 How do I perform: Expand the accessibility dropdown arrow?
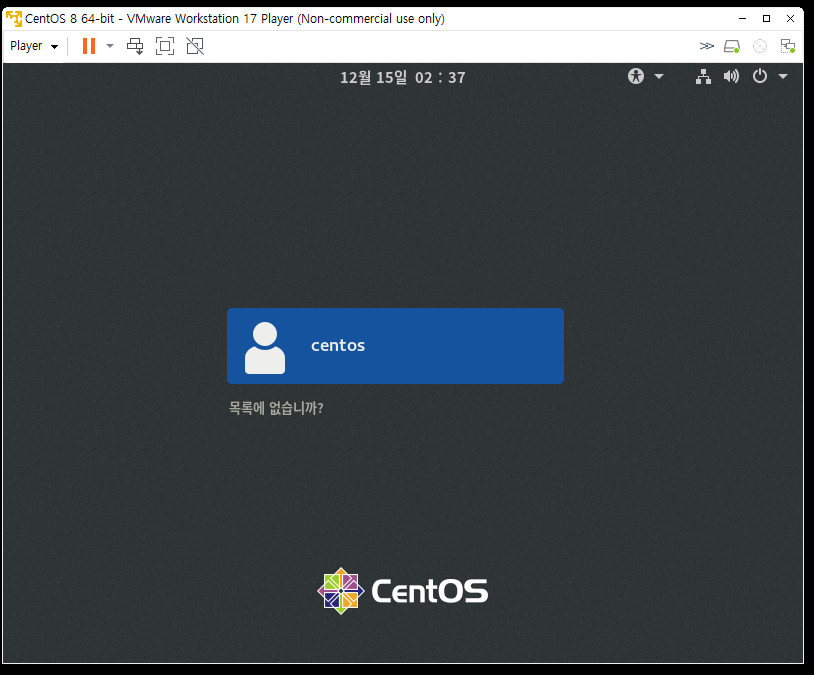pos(659,76)
